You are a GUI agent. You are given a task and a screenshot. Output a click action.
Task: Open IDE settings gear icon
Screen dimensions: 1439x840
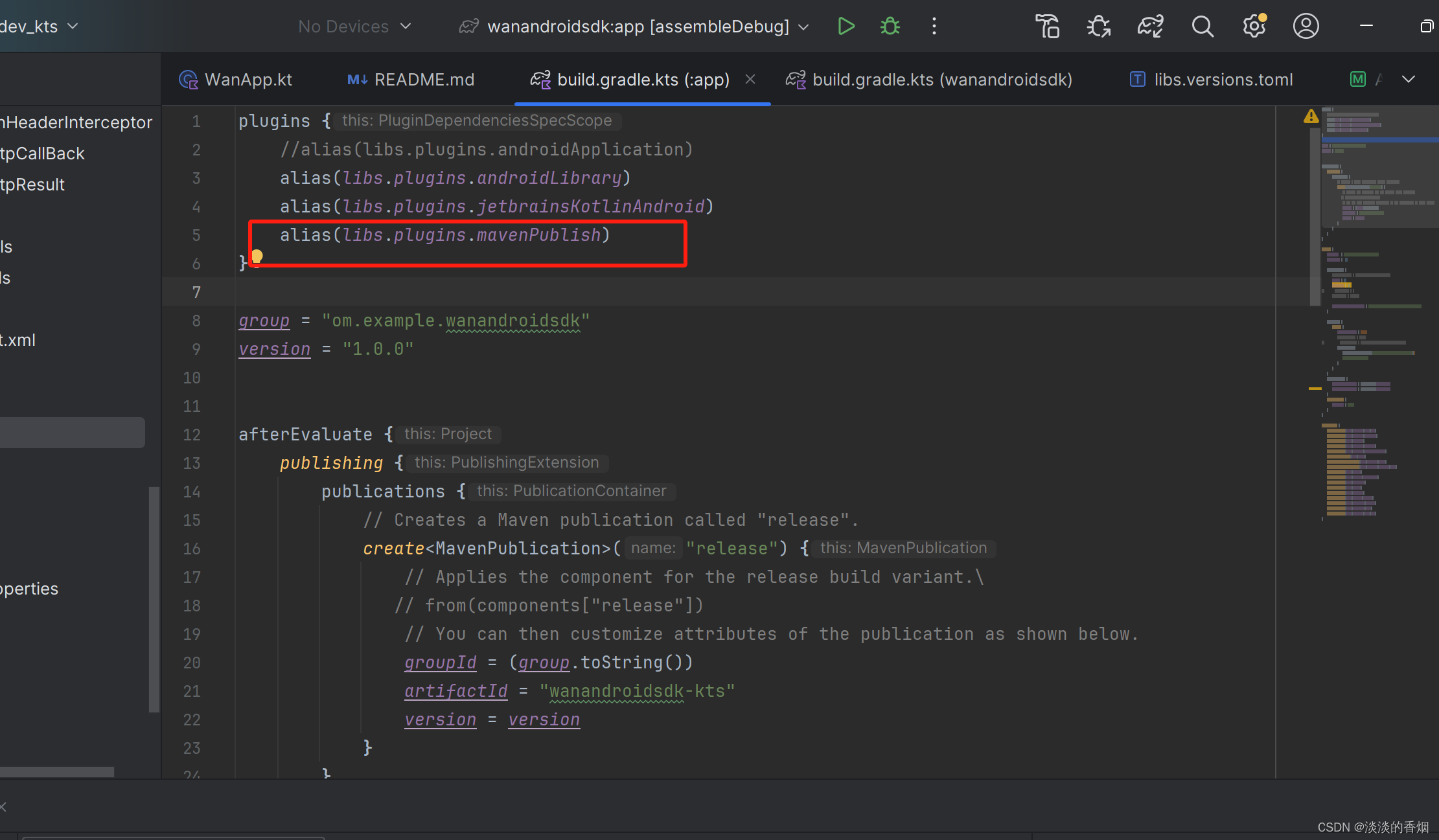pyautogui.click(x=1254, y=27)
